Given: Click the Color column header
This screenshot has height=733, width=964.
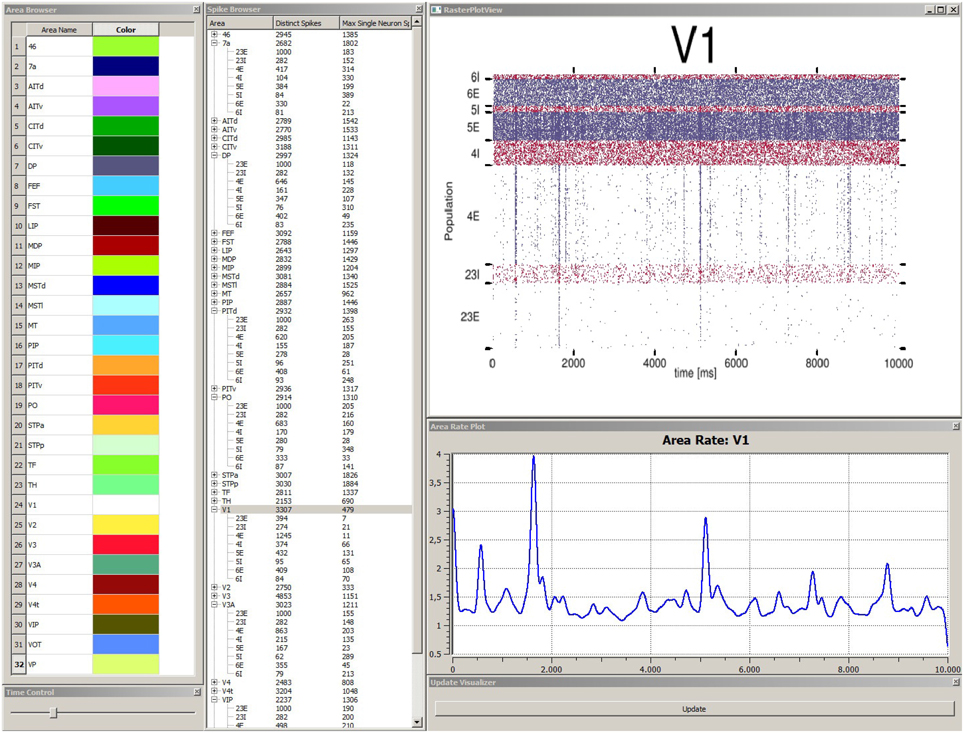Looking at the screenshot, I should coord(125,30).
